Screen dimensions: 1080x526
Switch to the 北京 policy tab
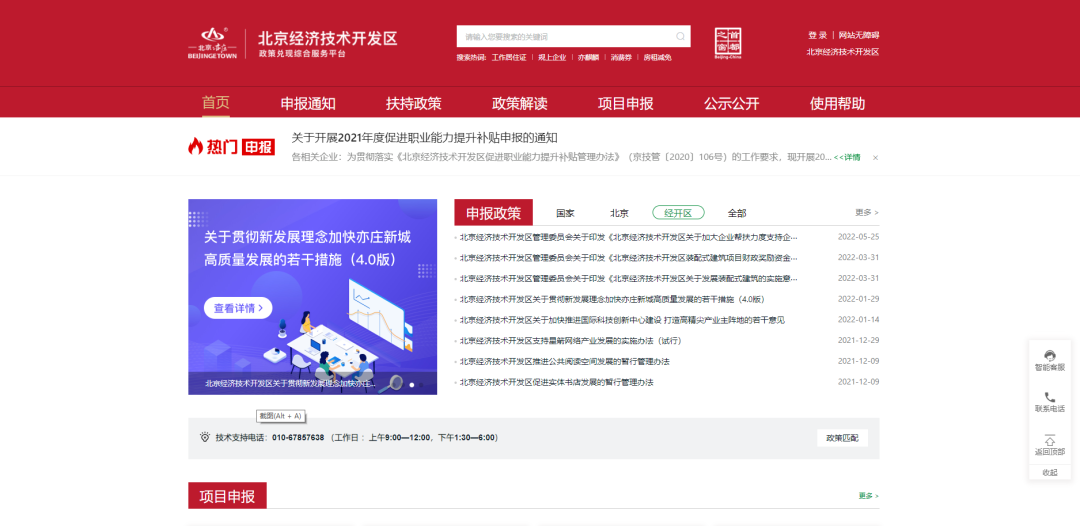(619, 213)
